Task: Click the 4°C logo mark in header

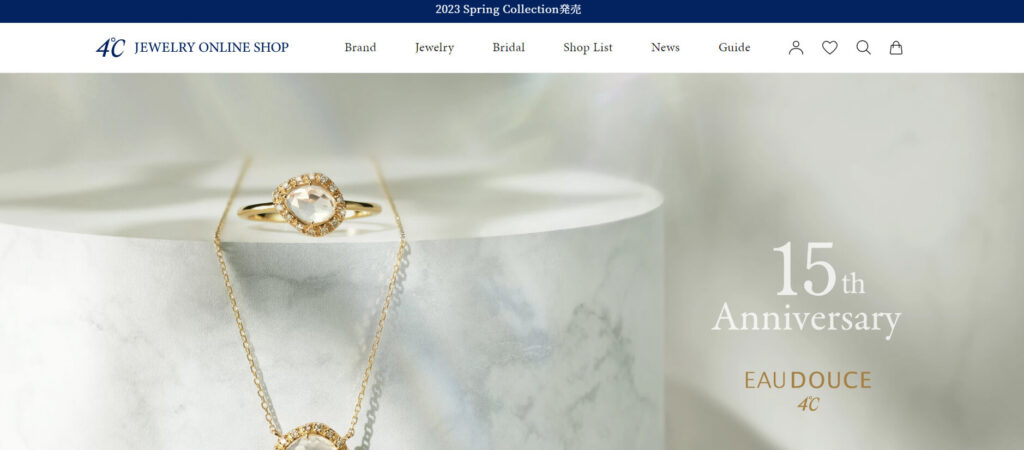Action: tap(110, 48)
